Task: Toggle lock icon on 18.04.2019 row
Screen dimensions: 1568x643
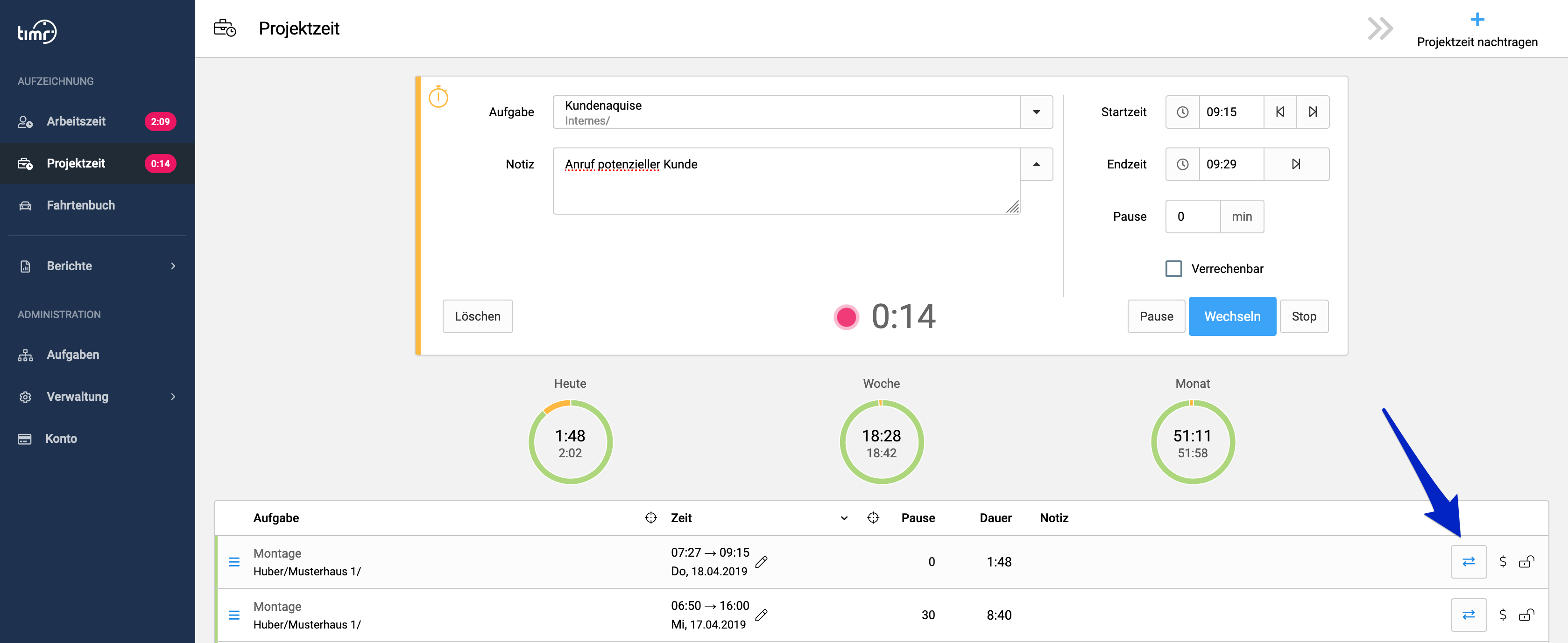Action: (1526, 562)
